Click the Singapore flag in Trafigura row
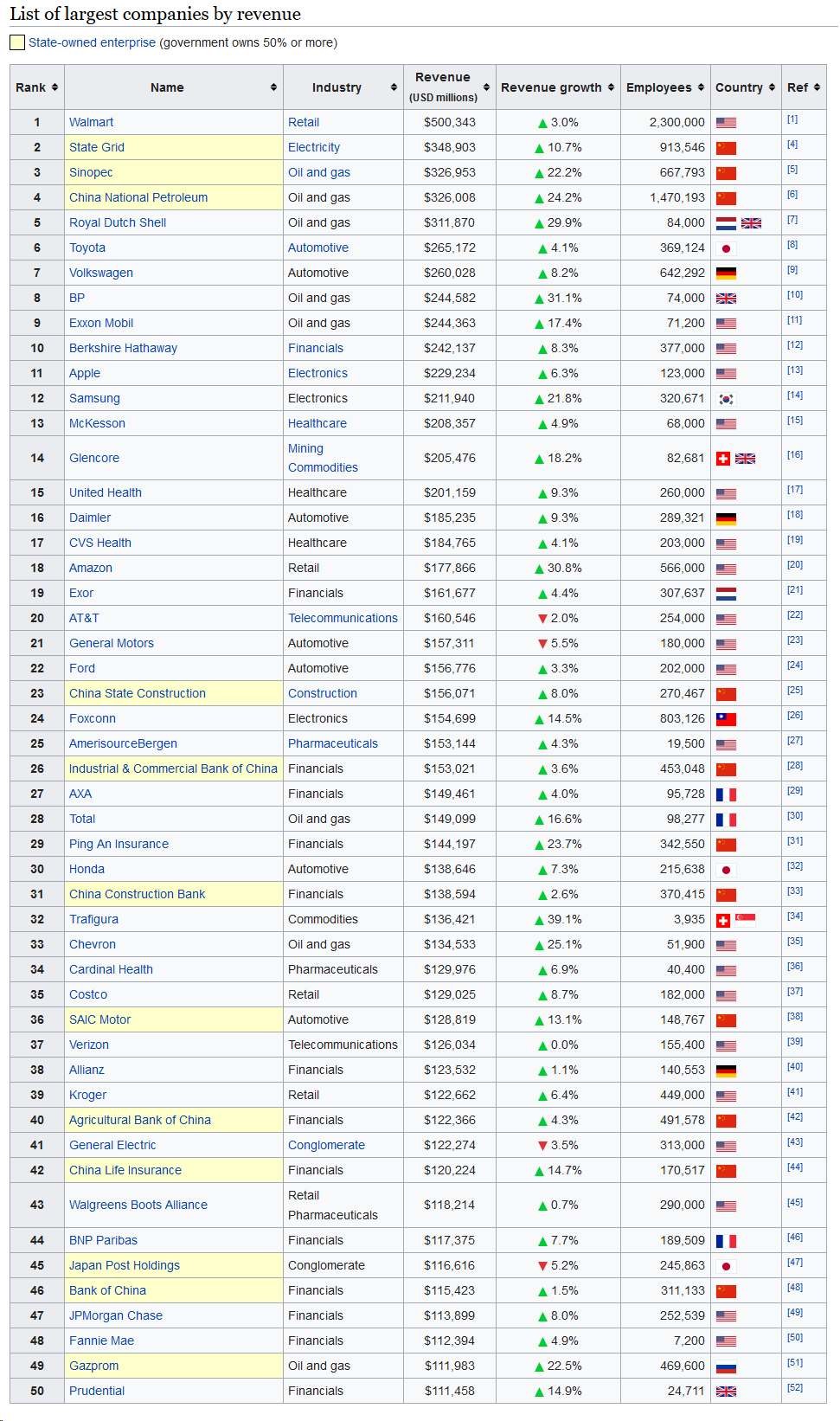 pos(745,920)
